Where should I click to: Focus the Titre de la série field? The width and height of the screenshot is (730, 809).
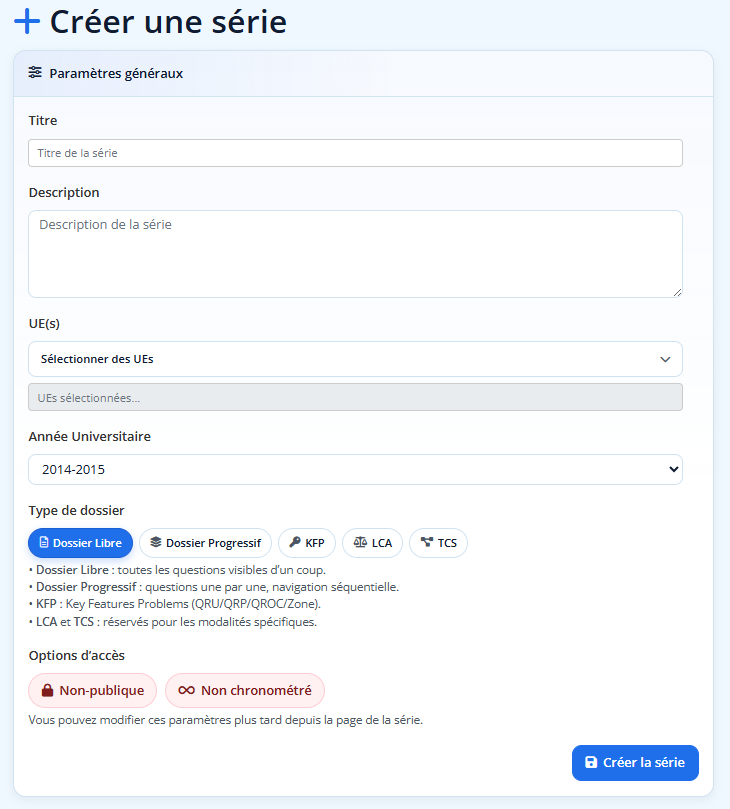click(355, 153)
